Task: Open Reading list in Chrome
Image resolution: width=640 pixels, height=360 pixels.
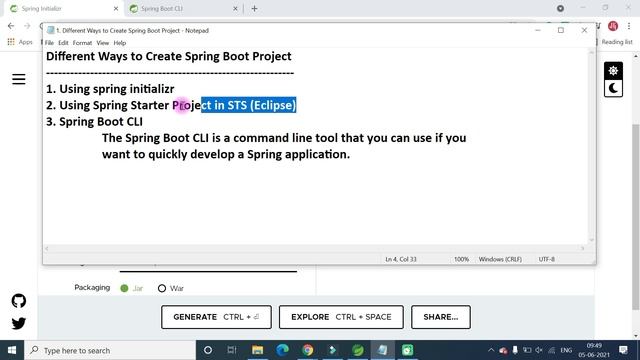Action: click(x=616, y=42)
